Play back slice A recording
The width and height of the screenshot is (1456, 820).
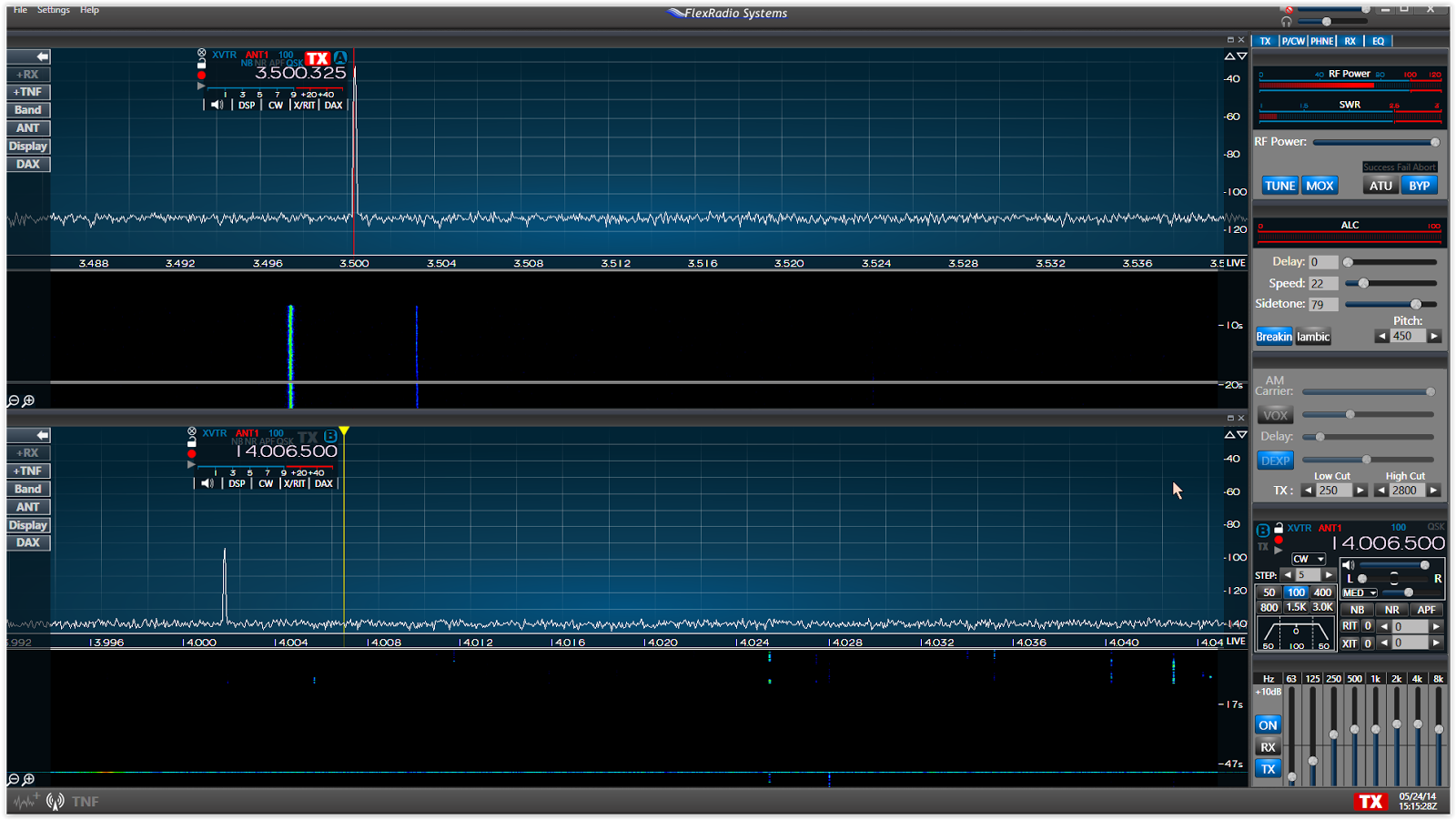click(202, 86)
